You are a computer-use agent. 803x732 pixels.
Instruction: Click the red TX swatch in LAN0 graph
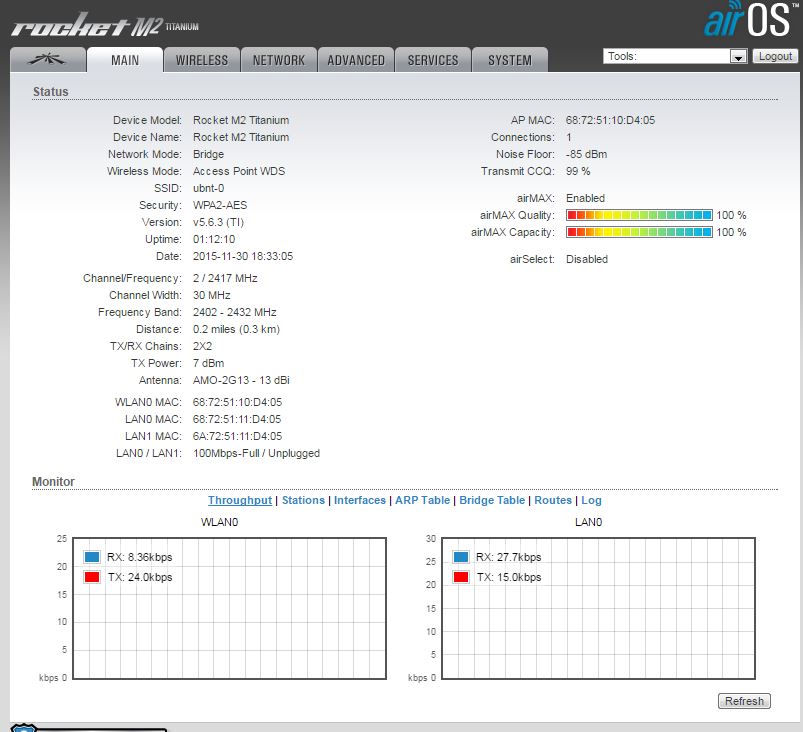click(x=461, y=577)
